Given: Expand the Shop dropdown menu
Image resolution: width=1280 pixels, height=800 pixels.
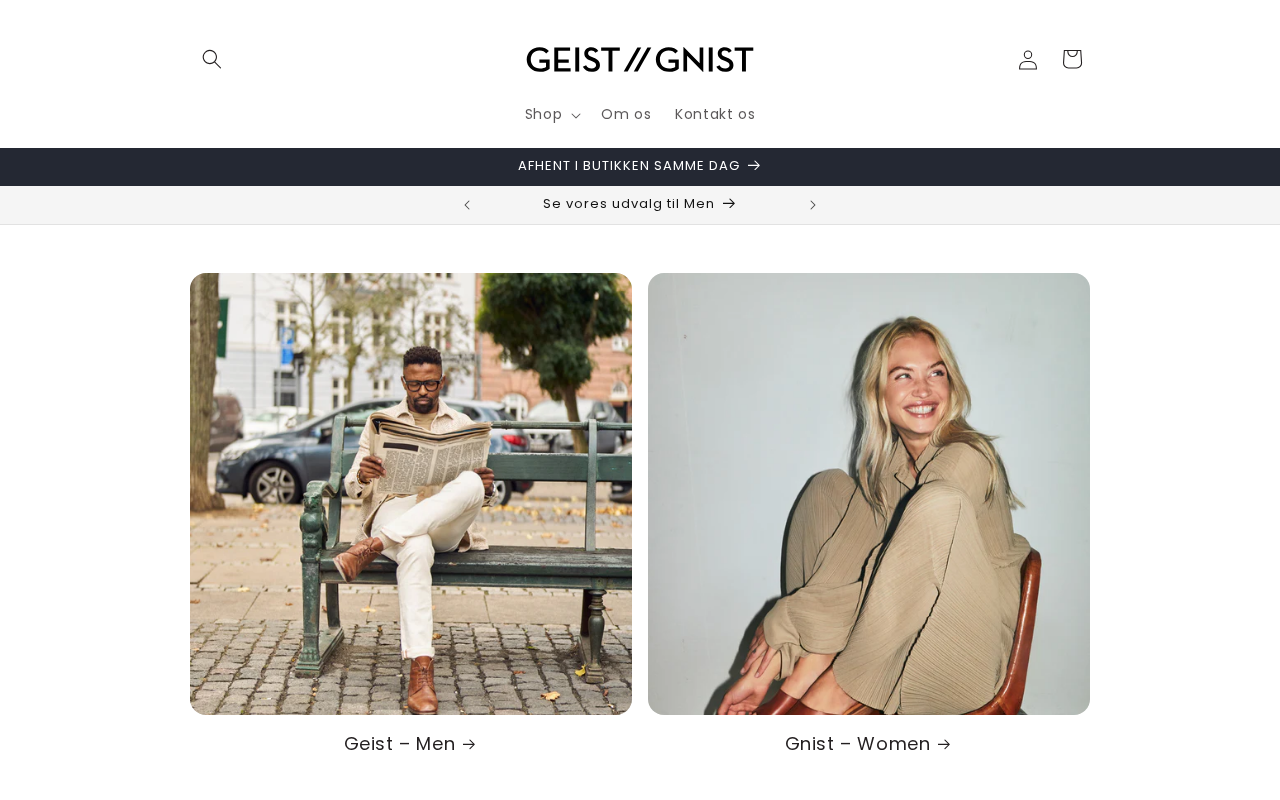Looking at the screenshot, I should [x=552, y=114].
